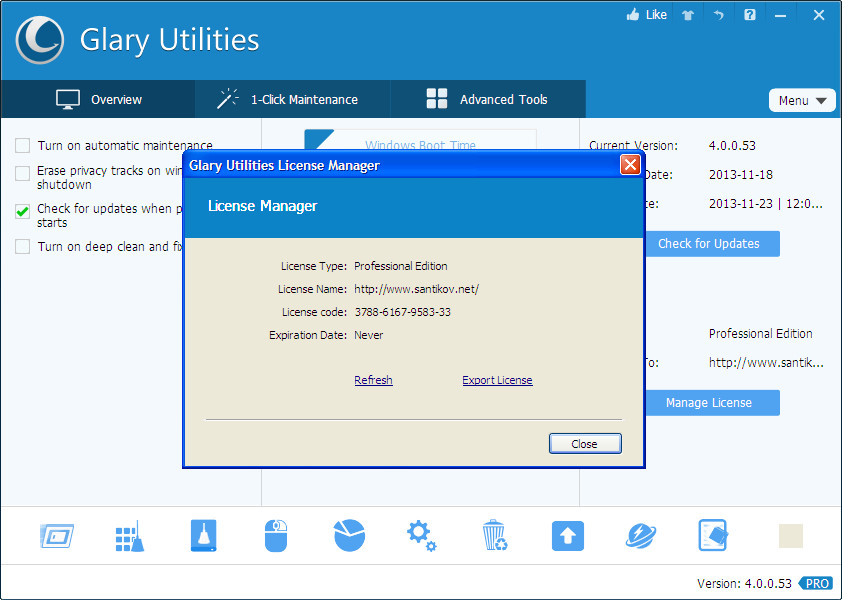Click the license code 3788-6167-9583-33
The height and width of the screenshot is (600, 842).
point(403,312)
